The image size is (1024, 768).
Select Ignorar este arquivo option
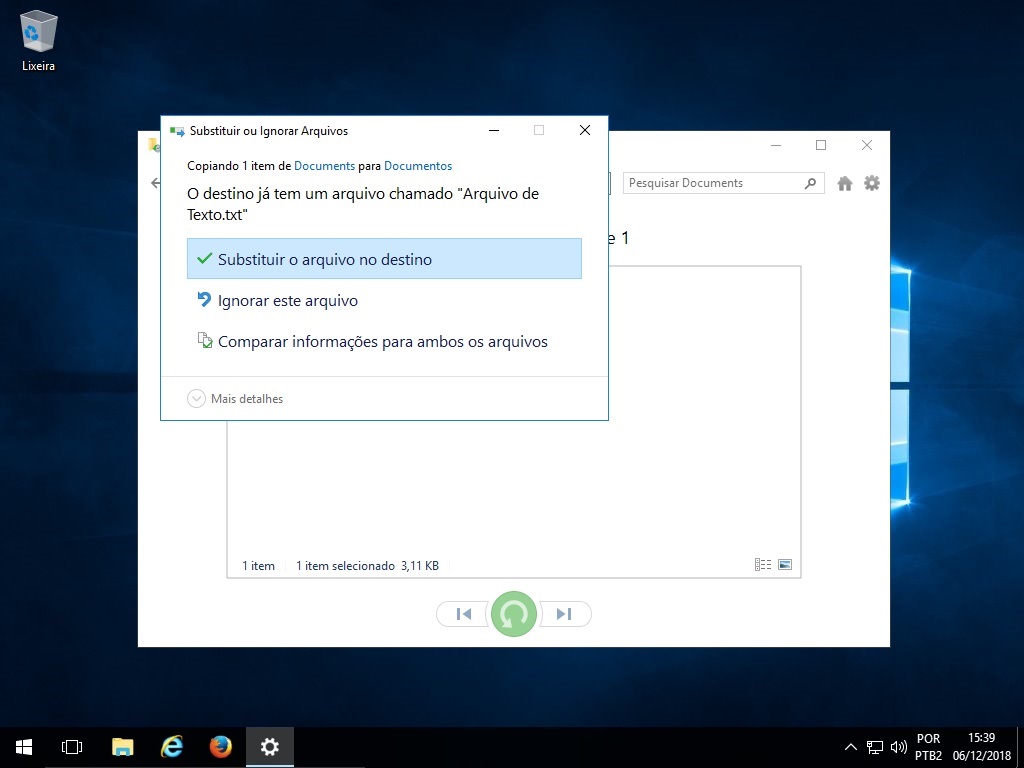[287, 301]
